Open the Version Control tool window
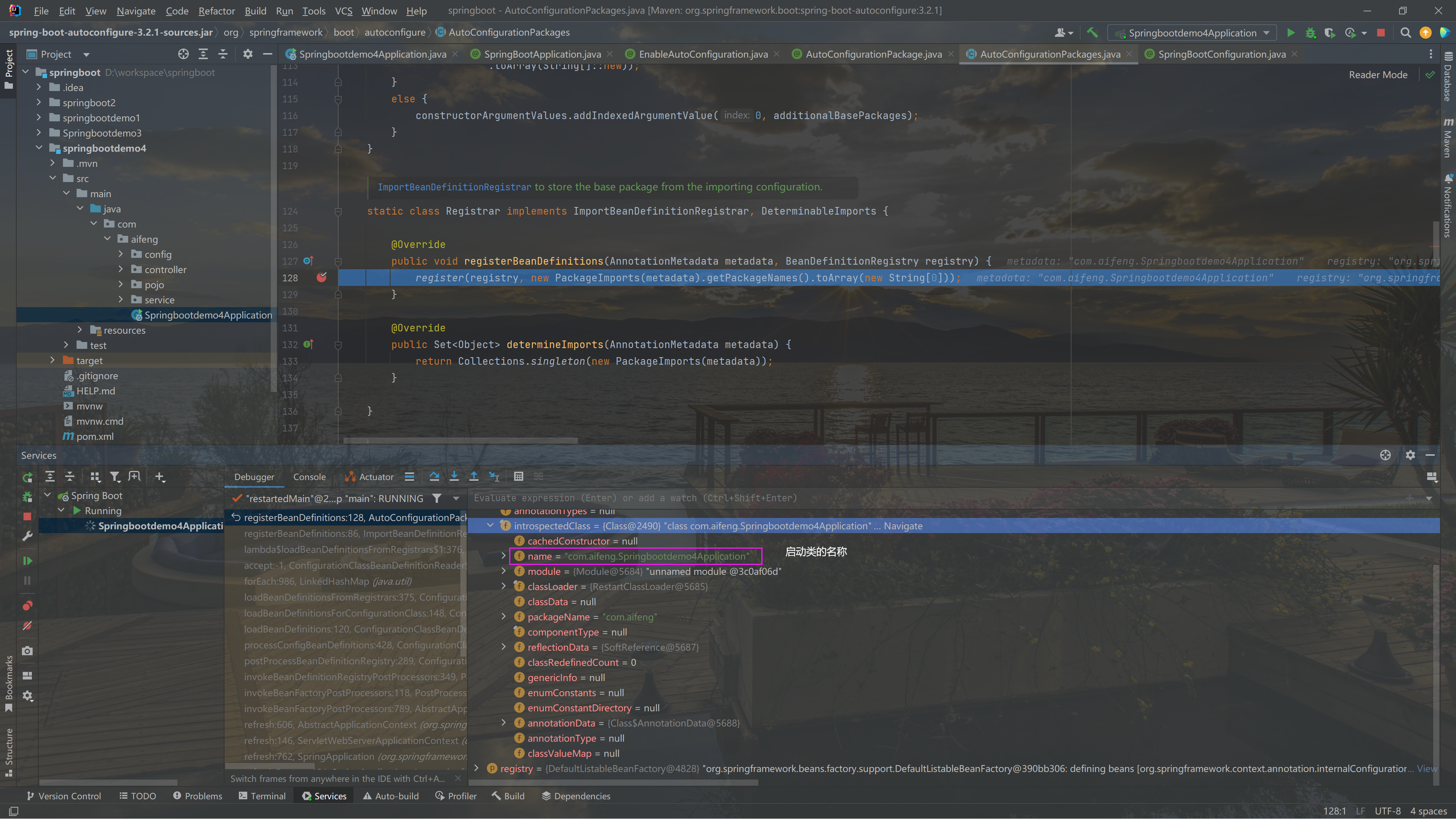1456x819 pixels. tap(64, 795)
